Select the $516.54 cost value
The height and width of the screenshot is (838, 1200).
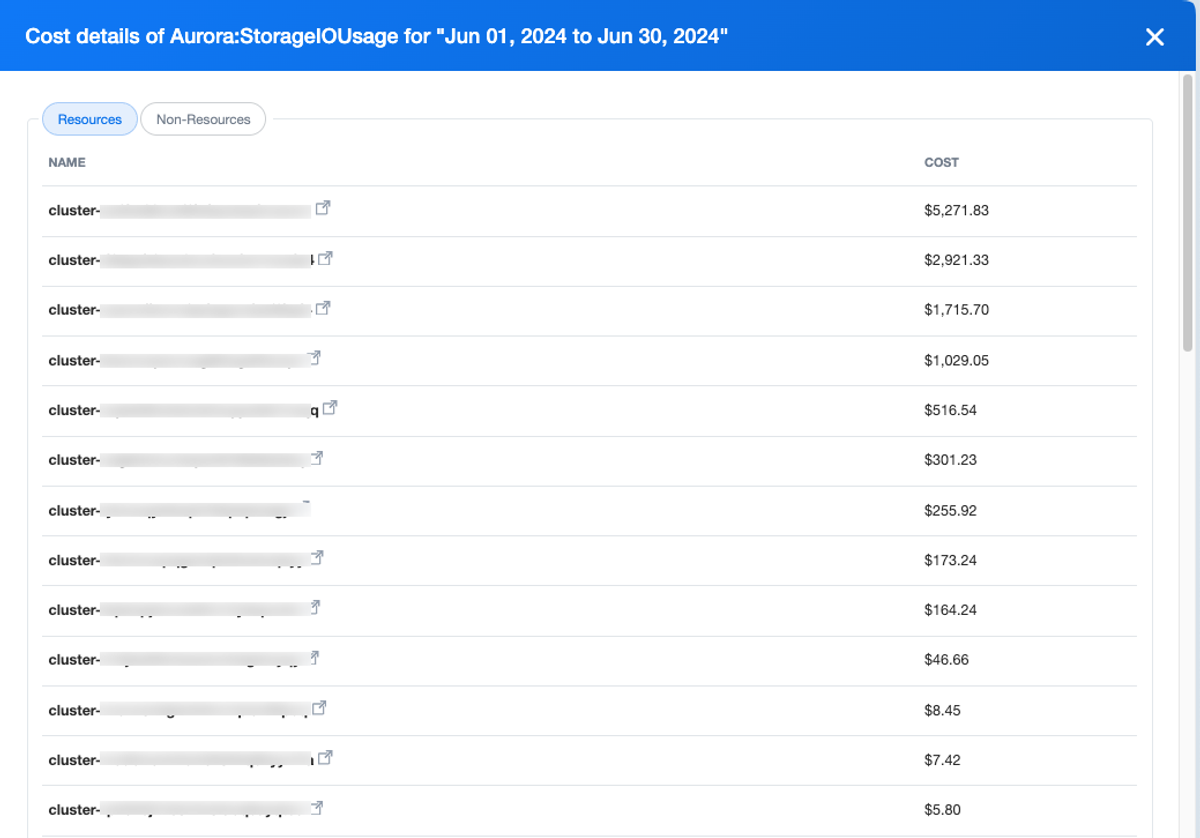tap(950, 410)
